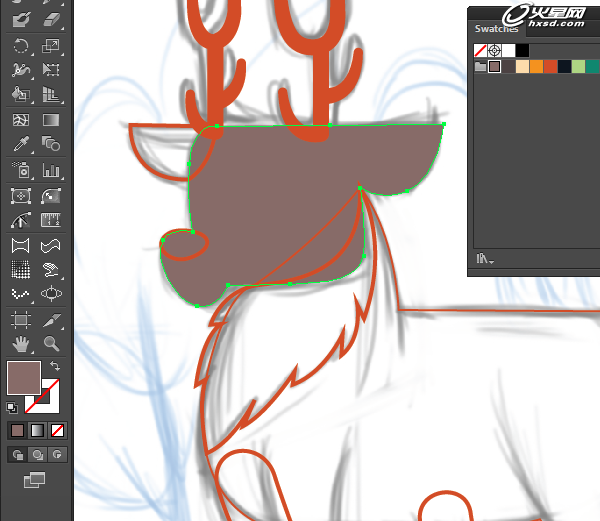The width and height of the screenshot is (600, 521).
Task: Choose the Registration swatch
Action: (x=494, y=50)
